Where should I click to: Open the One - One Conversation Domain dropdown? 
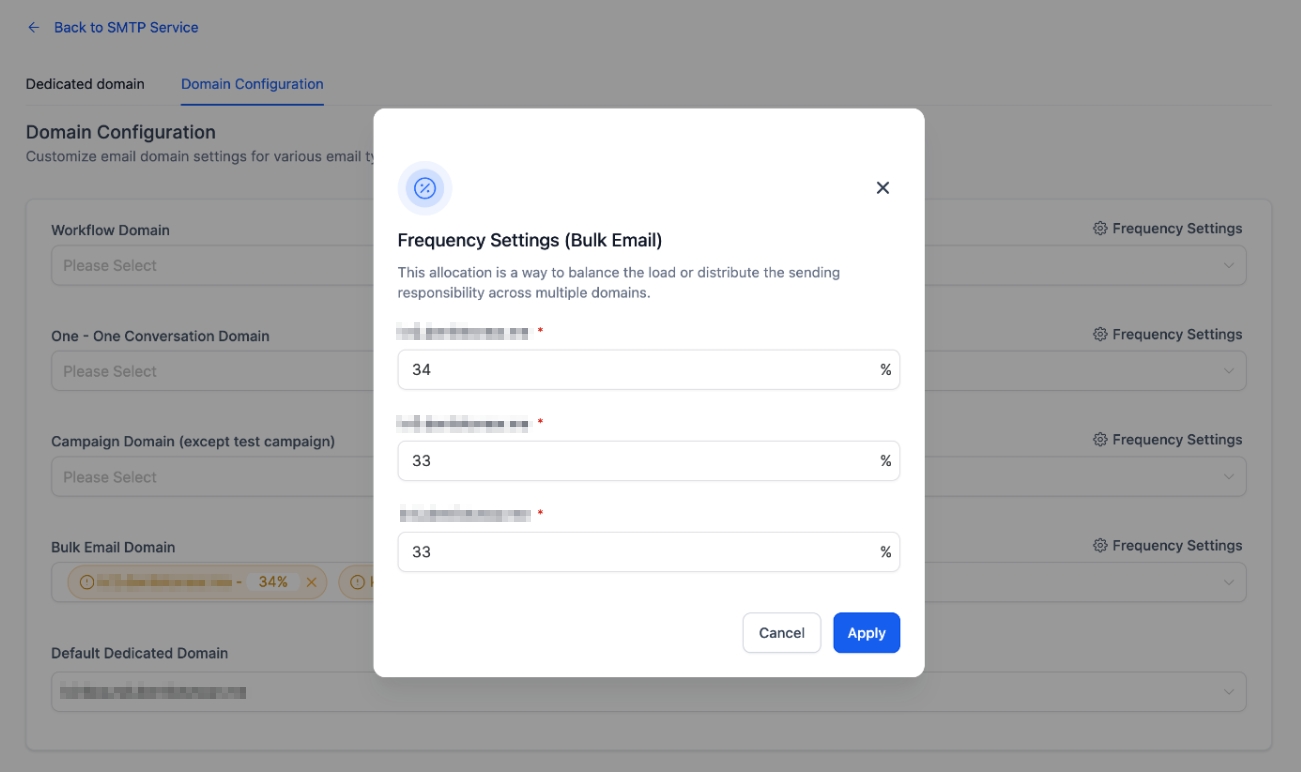(1228, 372)
